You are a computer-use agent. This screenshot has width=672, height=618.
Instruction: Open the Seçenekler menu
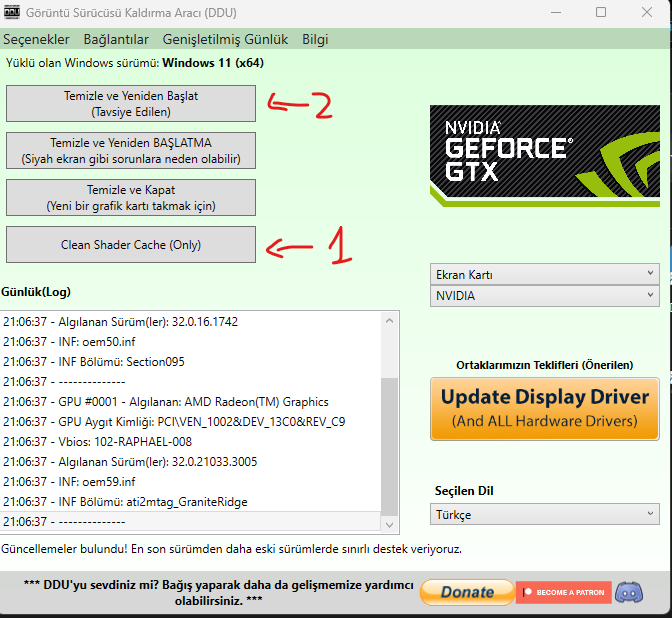(x=36, y=39)
